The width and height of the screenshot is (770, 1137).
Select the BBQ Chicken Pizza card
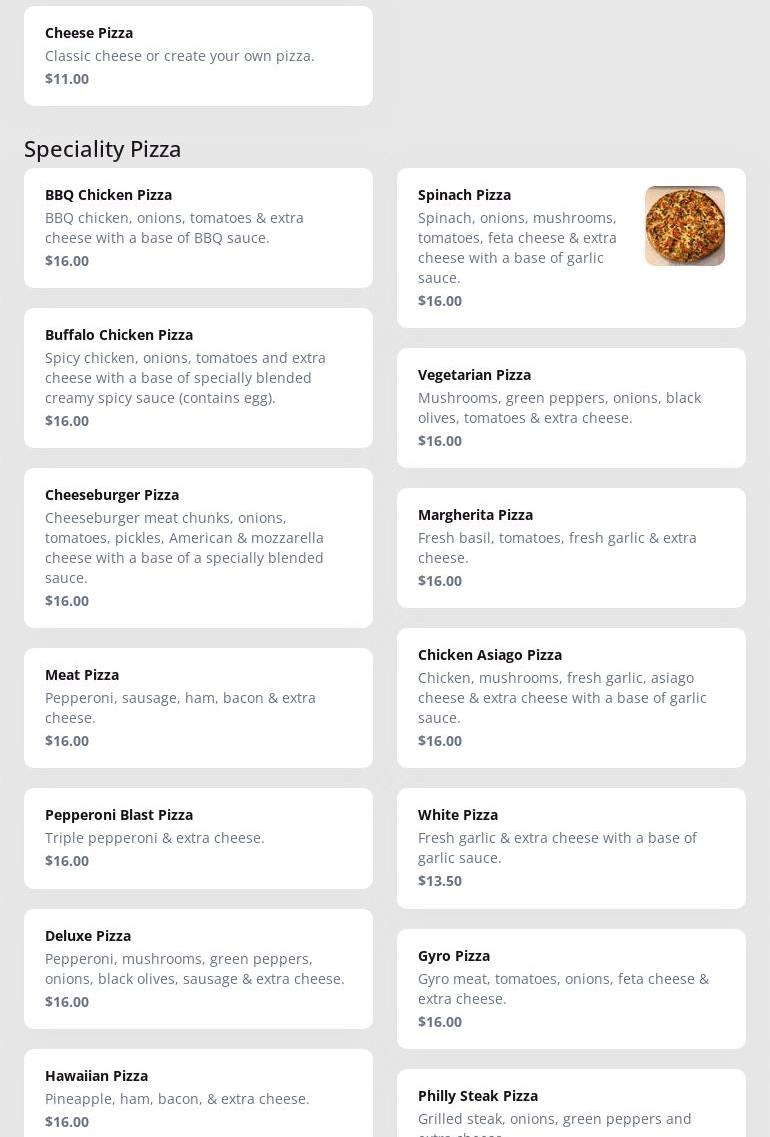coord(198,228)
